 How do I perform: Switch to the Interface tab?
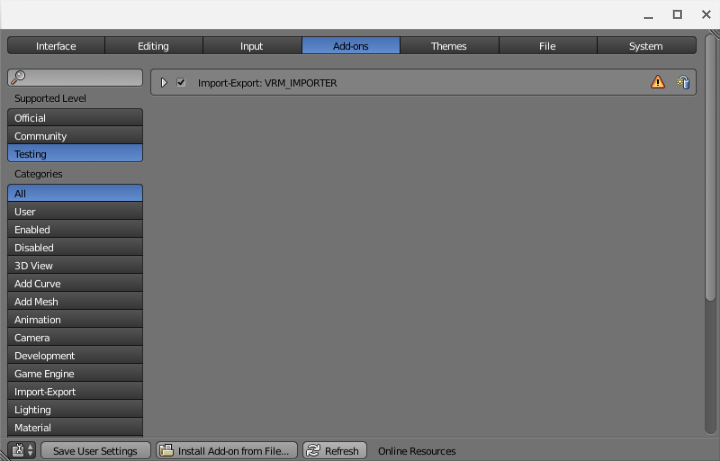click(x=56, y=45)
